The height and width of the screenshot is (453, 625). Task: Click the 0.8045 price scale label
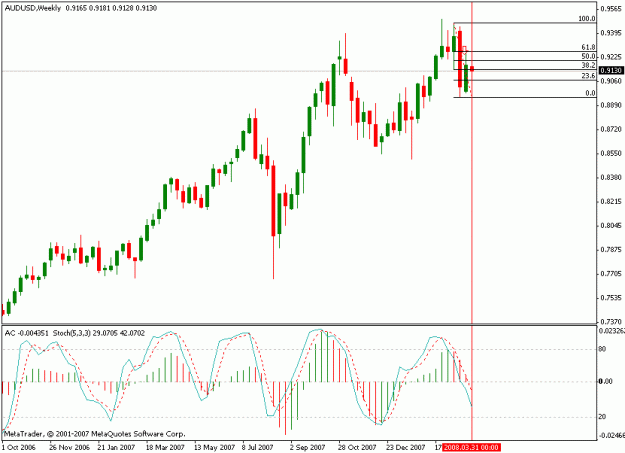[x=612, y=225]
